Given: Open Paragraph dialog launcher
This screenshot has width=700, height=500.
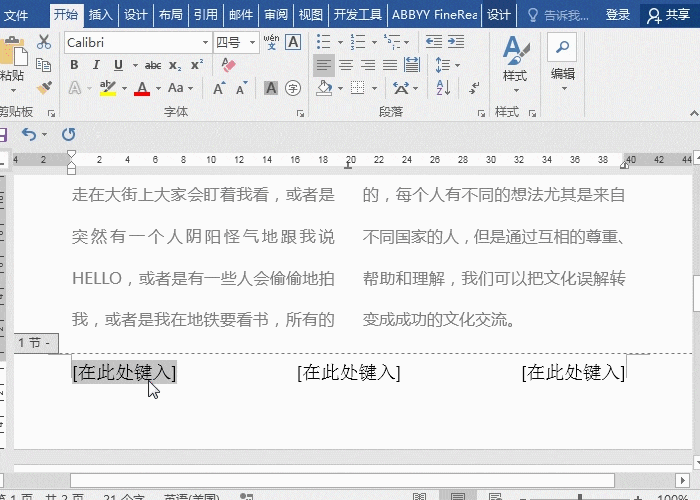Looking at the screenshot, I should [481, 113].
